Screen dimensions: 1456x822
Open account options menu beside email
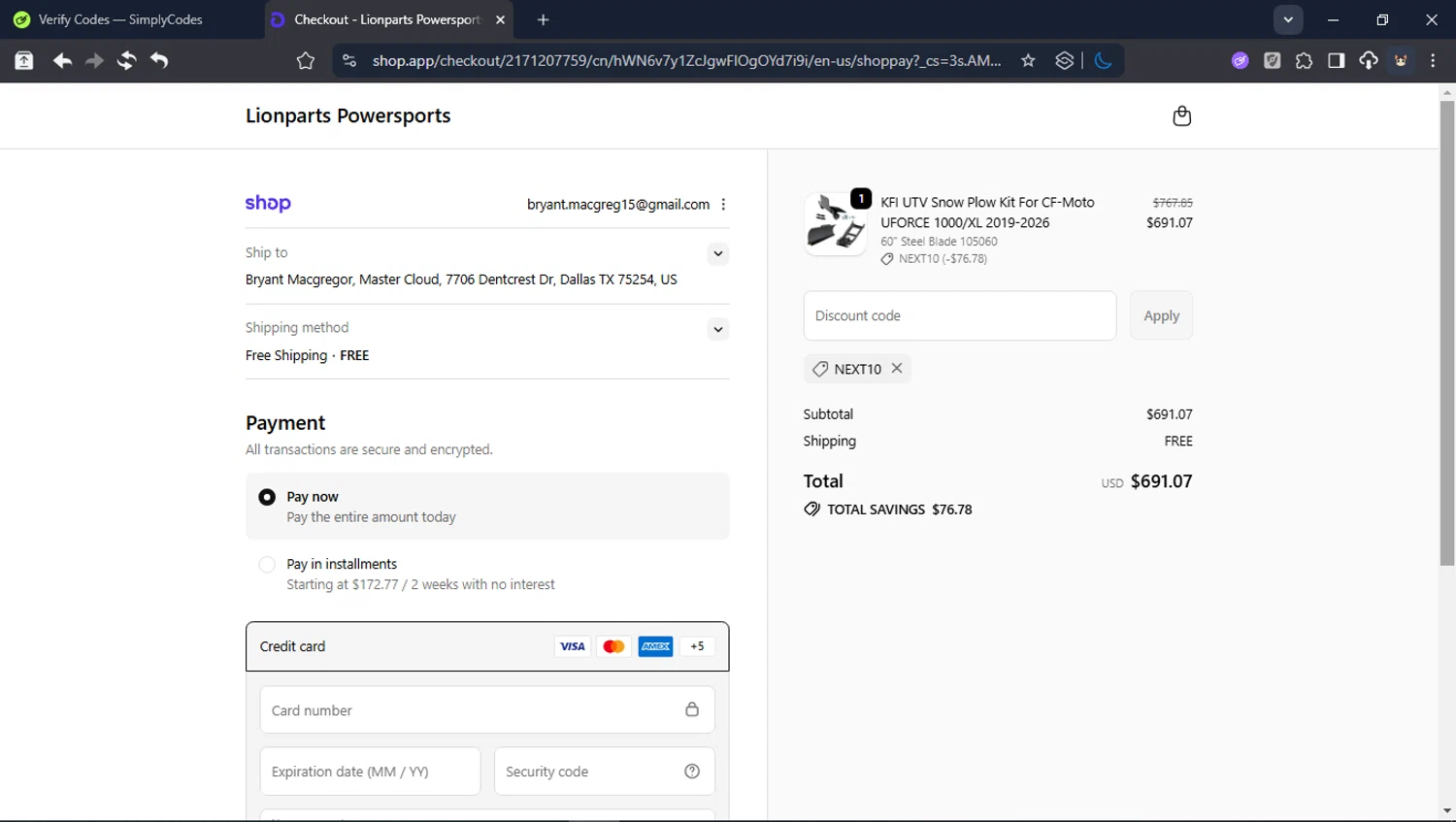723,205
